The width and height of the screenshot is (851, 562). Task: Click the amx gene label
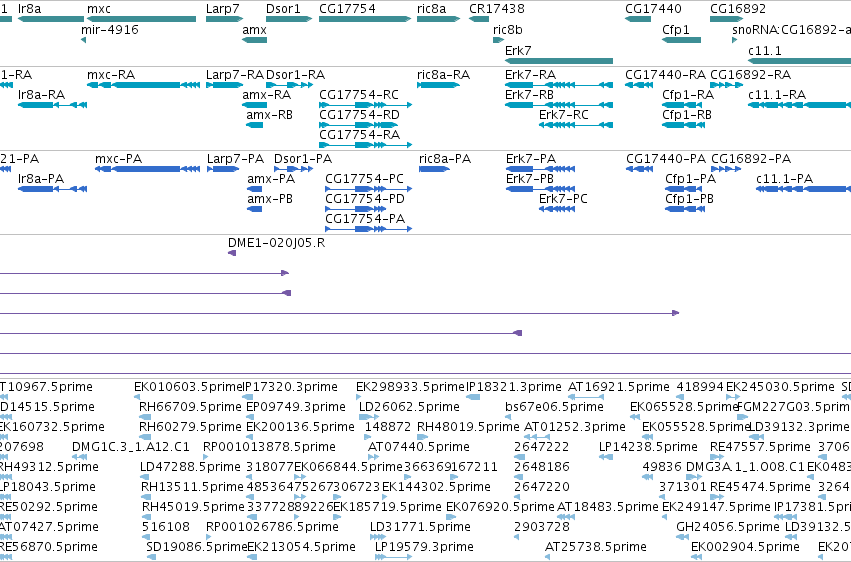(x=255, y=29)
